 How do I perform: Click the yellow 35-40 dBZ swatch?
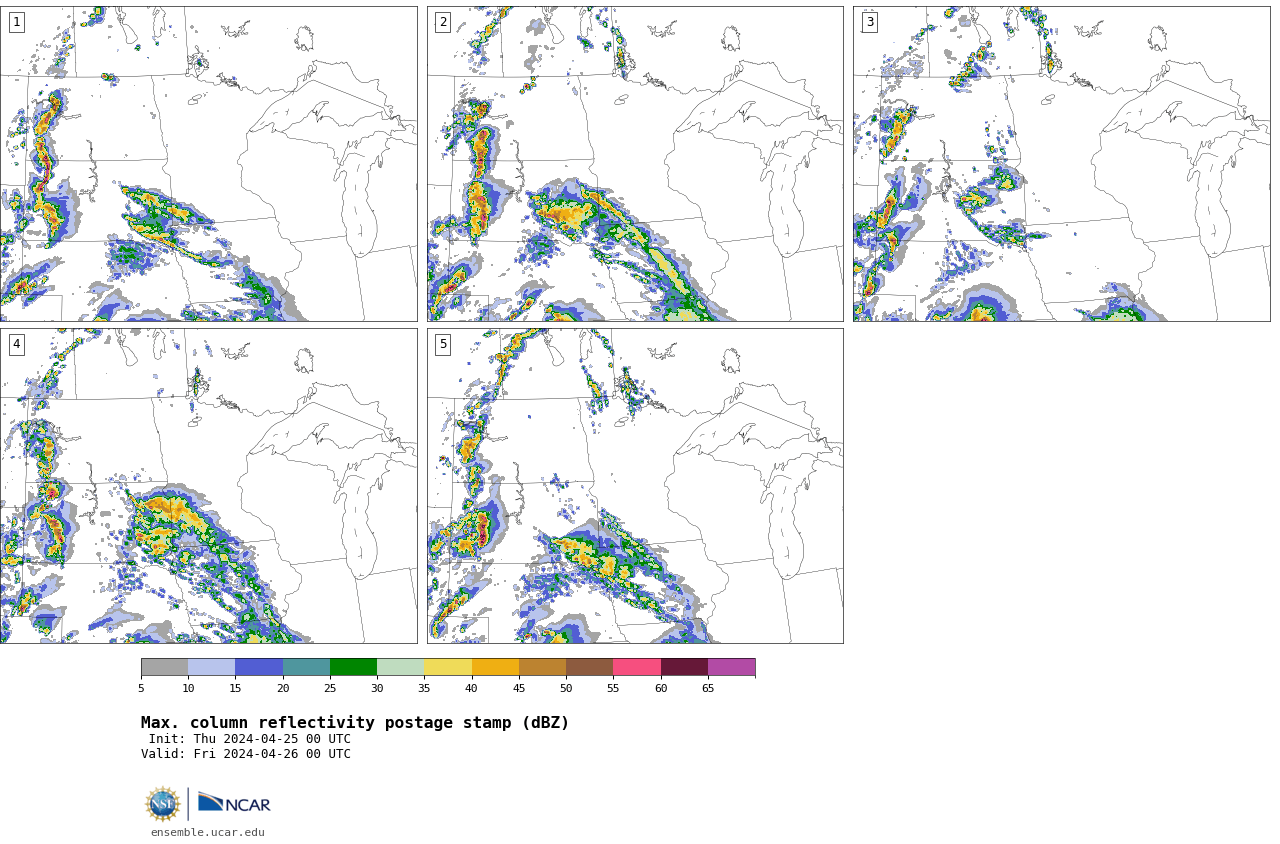(448, 667)
